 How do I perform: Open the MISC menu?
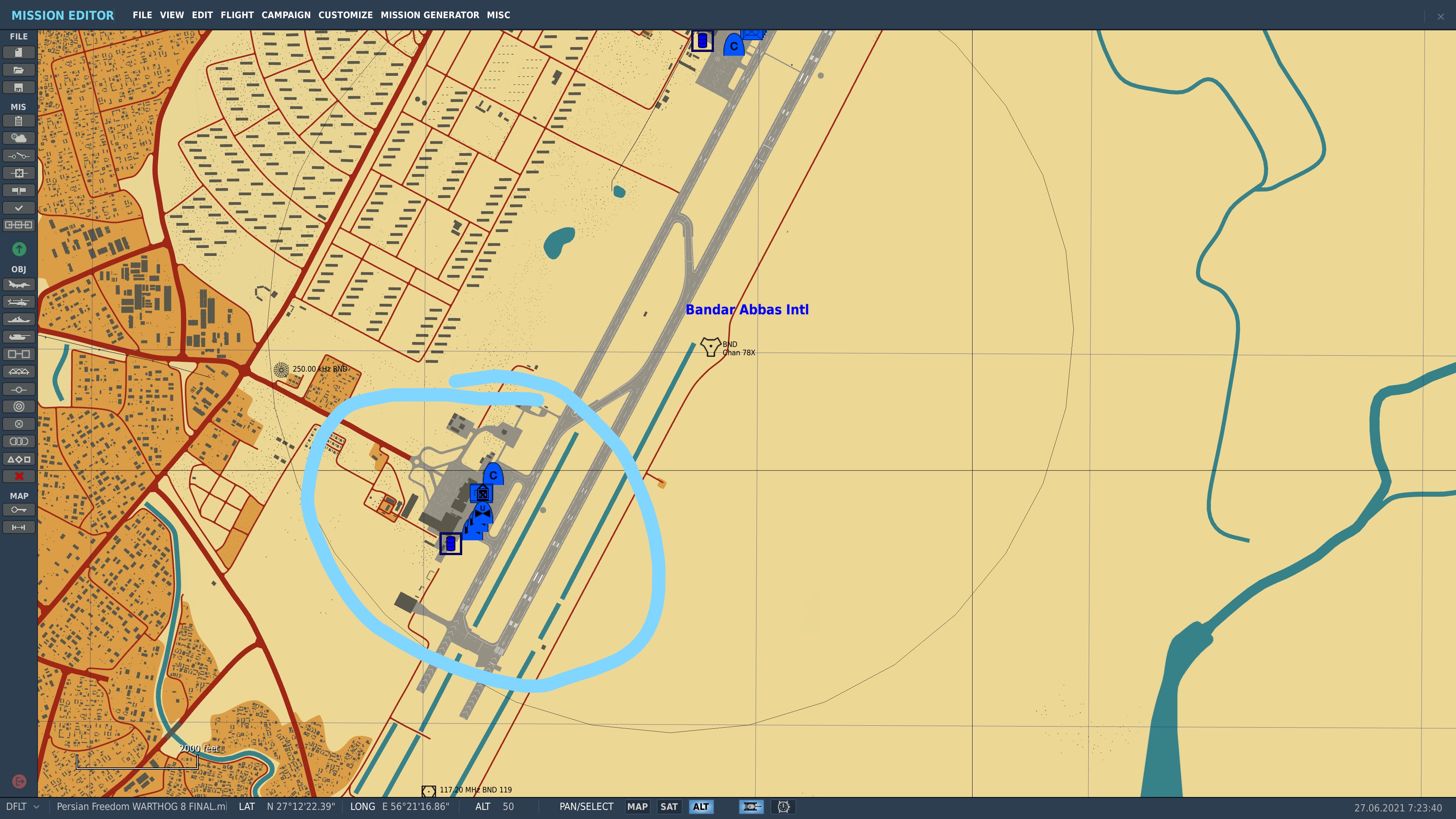(499, 15)
